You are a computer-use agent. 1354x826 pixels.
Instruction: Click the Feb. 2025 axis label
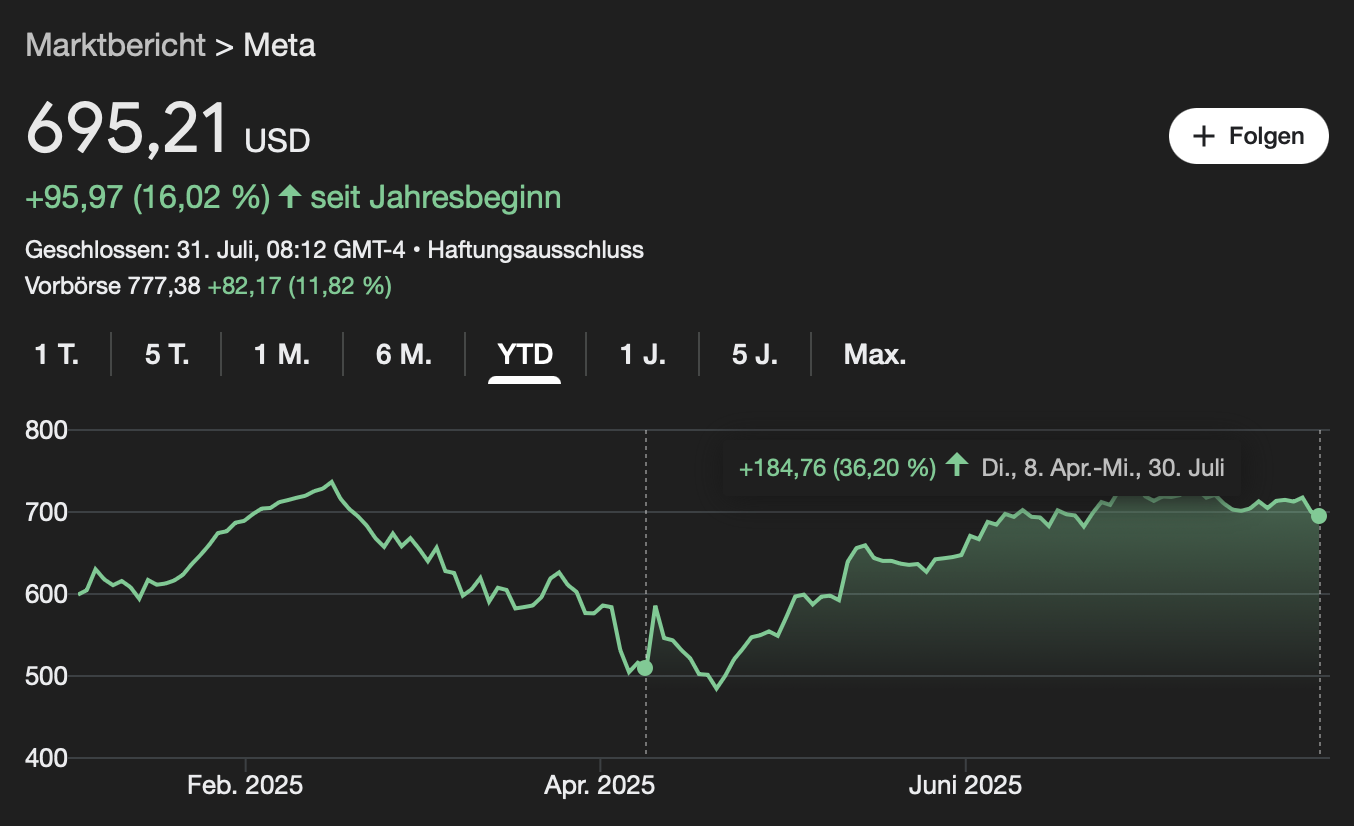(x=245, y=785)
